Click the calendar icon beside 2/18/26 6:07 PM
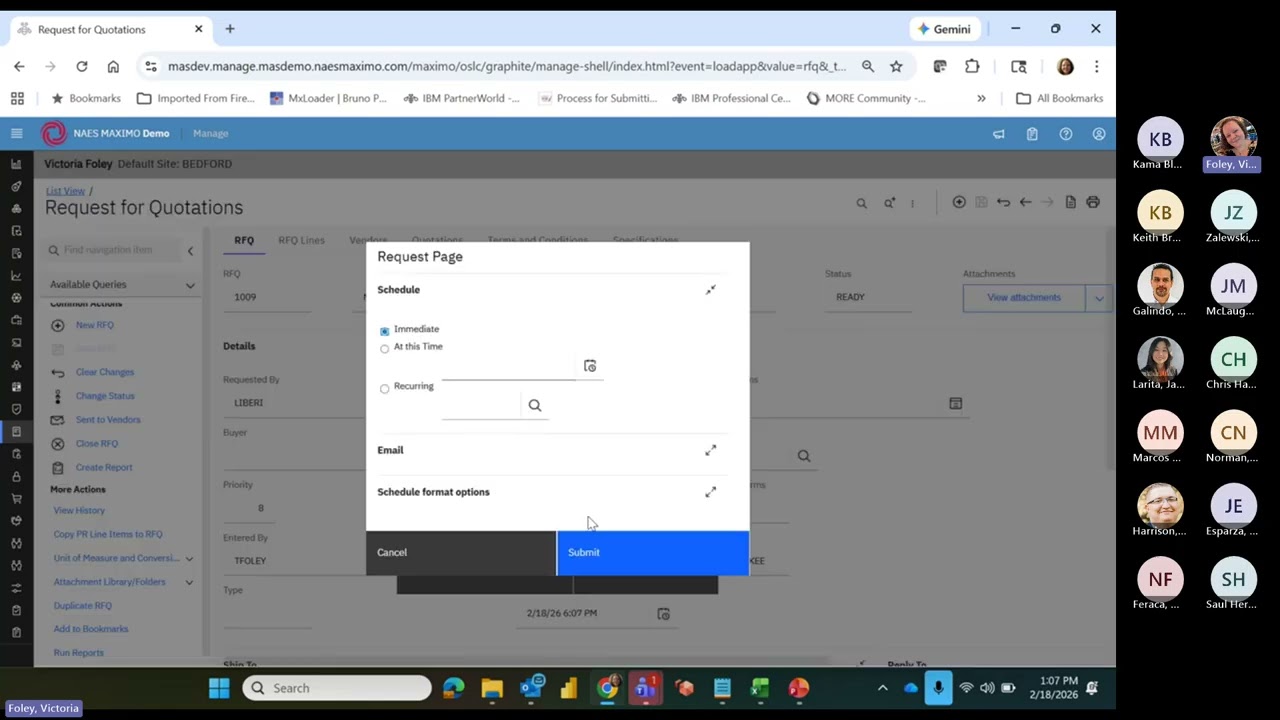The height and width of the screenshot is (720, 1280). tap(663, 613)
